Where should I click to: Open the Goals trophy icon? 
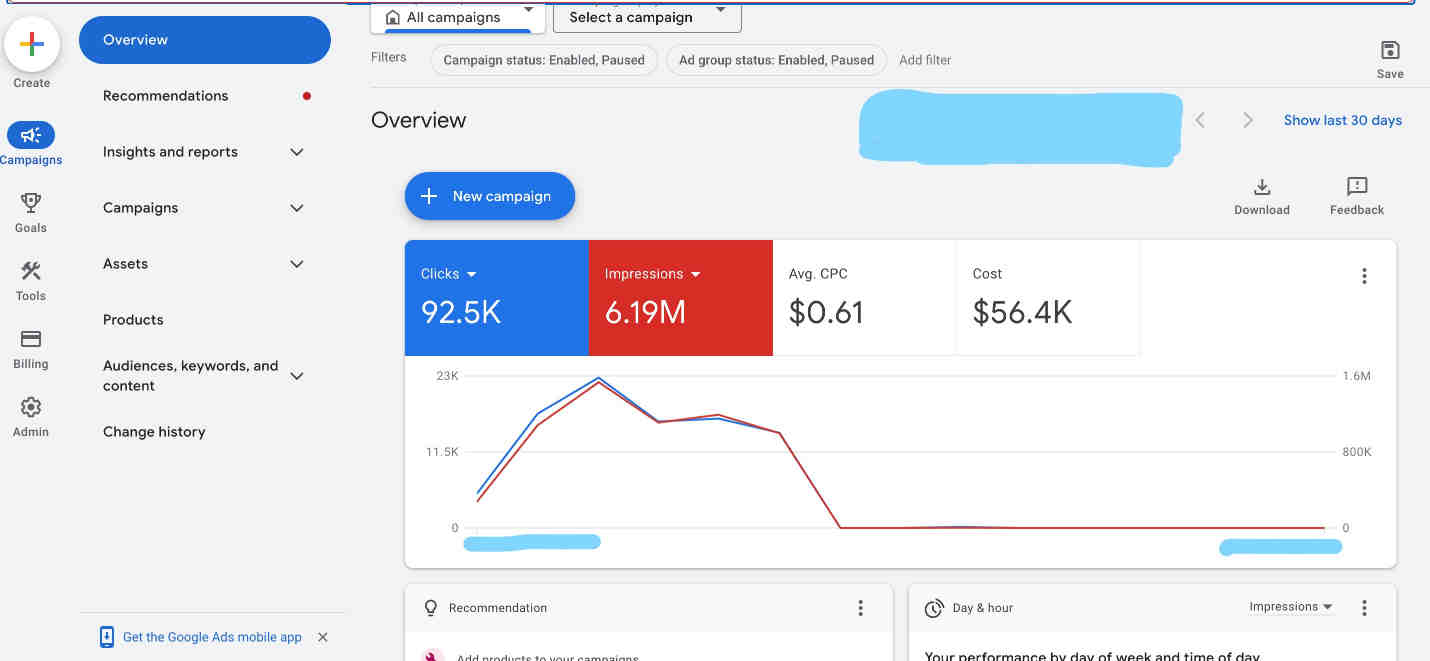pyautogui.click(x=31, y=203)
